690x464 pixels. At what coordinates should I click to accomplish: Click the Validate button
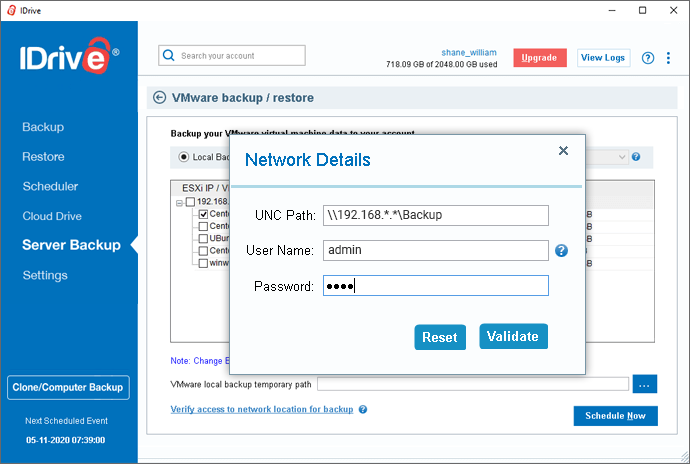point(514,336)
